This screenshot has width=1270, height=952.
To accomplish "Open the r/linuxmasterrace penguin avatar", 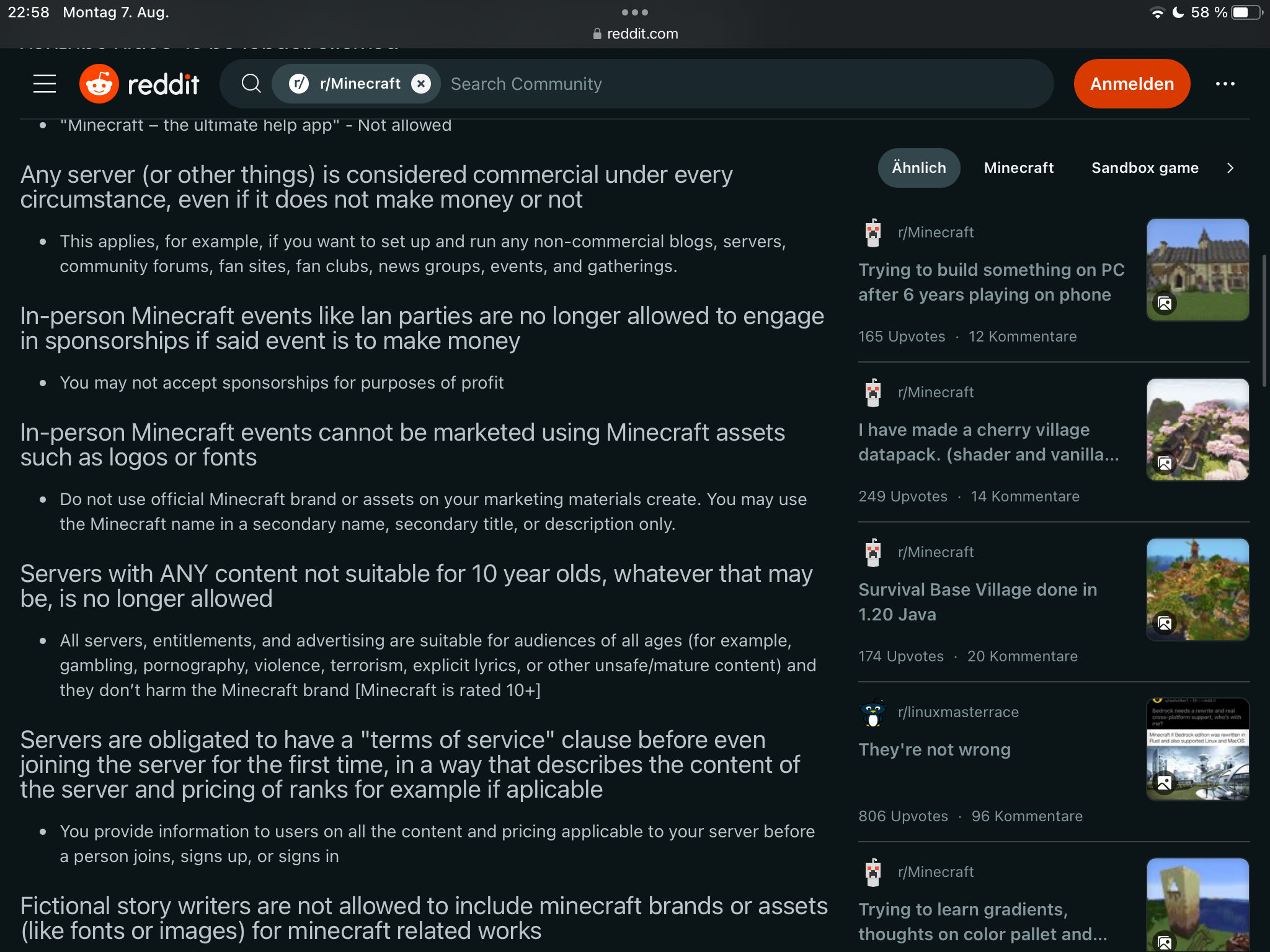I will tap(873, 712).
